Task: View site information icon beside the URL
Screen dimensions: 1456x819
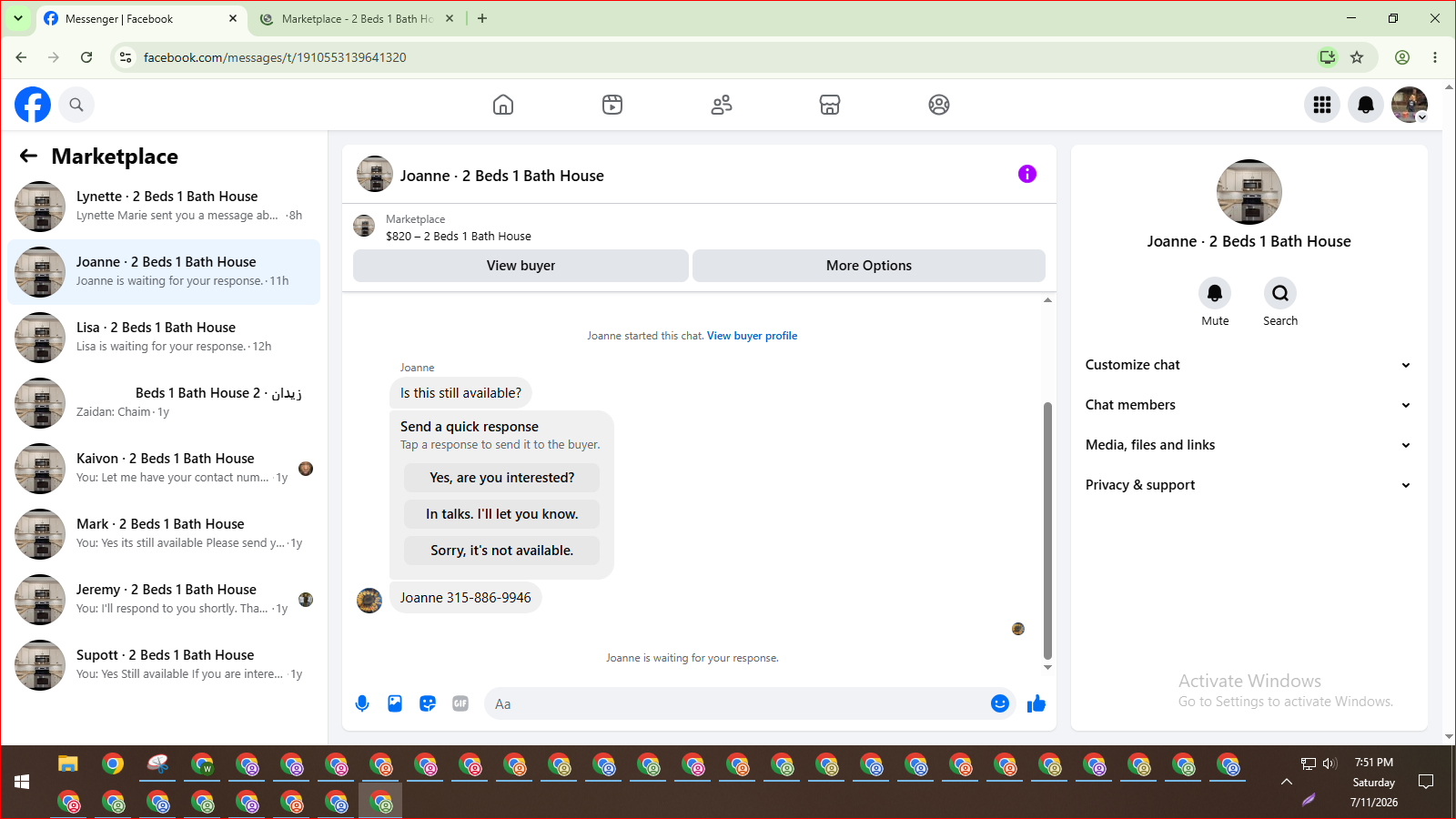Action: [126, 57]
